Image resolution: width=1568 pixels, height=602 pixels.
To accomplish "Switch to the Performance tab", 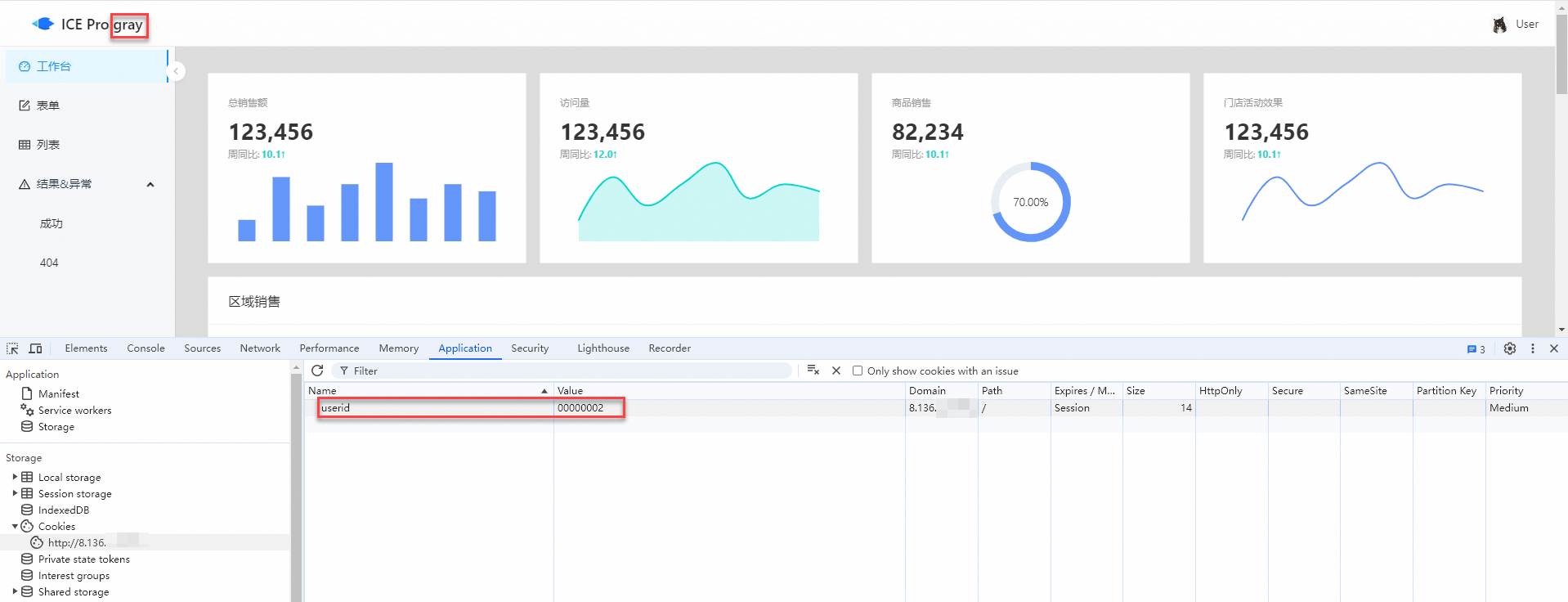I will click(x=329, y=348).
